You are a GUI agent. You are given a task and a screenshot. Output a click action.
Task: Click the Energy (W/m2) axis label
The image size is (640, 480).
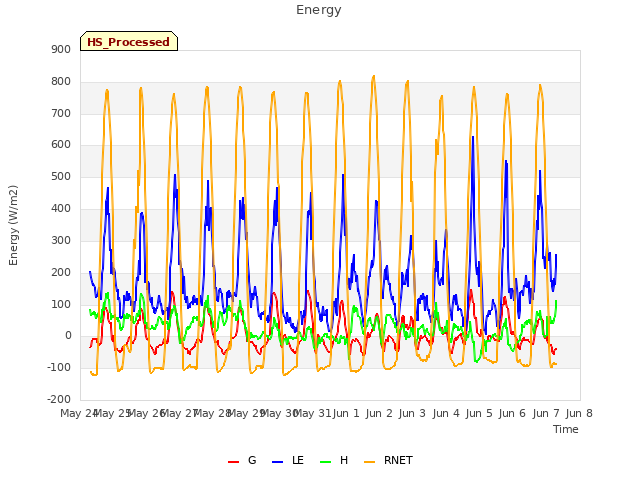pyautogui.click(x=13, y=225)
